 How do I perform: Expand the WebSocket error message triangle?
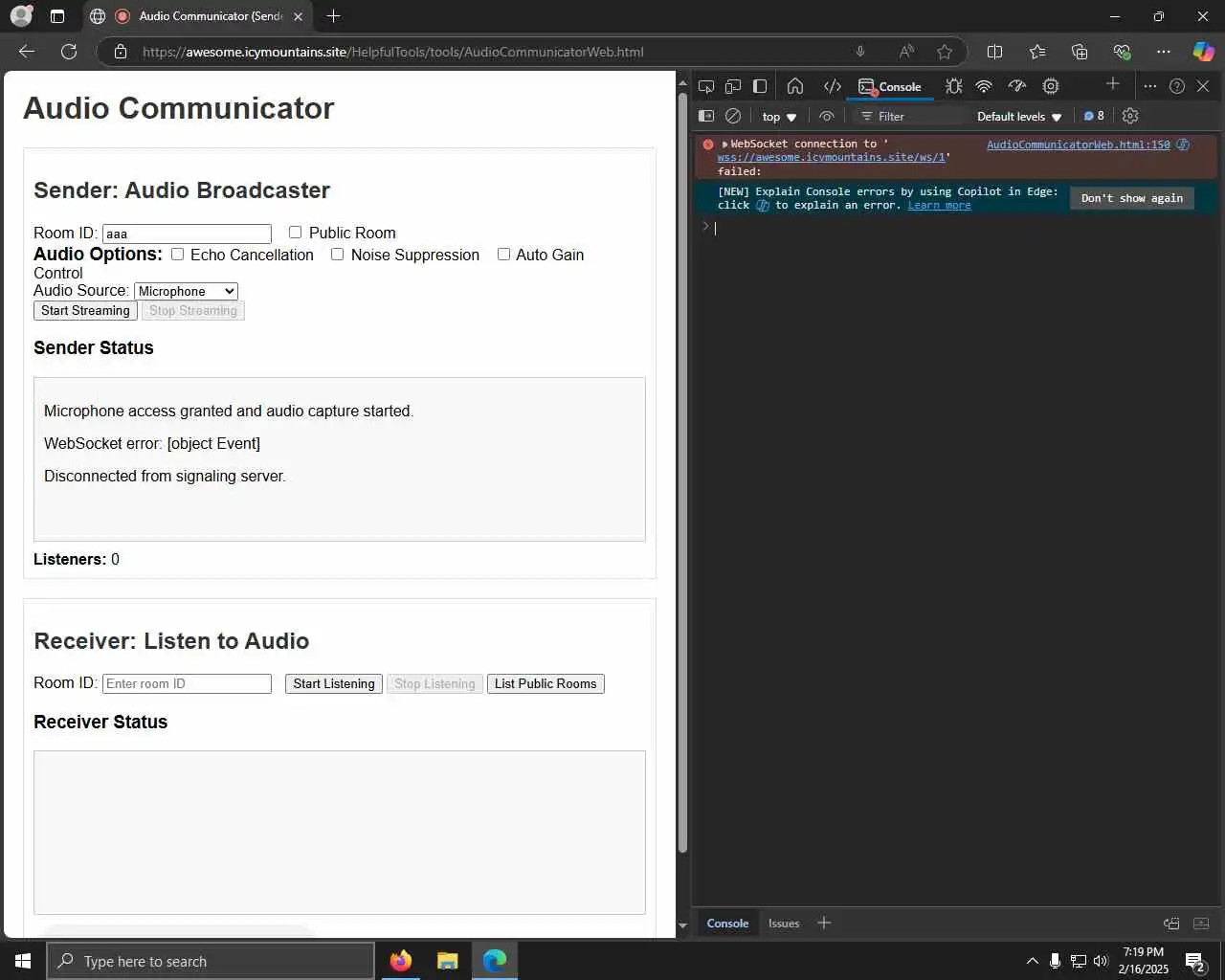pyautogui.click(x=724, y=145)
